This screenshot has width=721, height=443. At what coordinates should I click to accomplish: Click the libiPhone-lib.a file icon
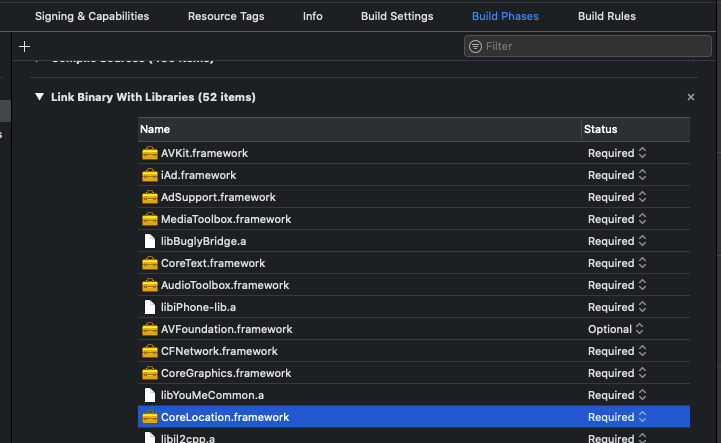(150, 307)
